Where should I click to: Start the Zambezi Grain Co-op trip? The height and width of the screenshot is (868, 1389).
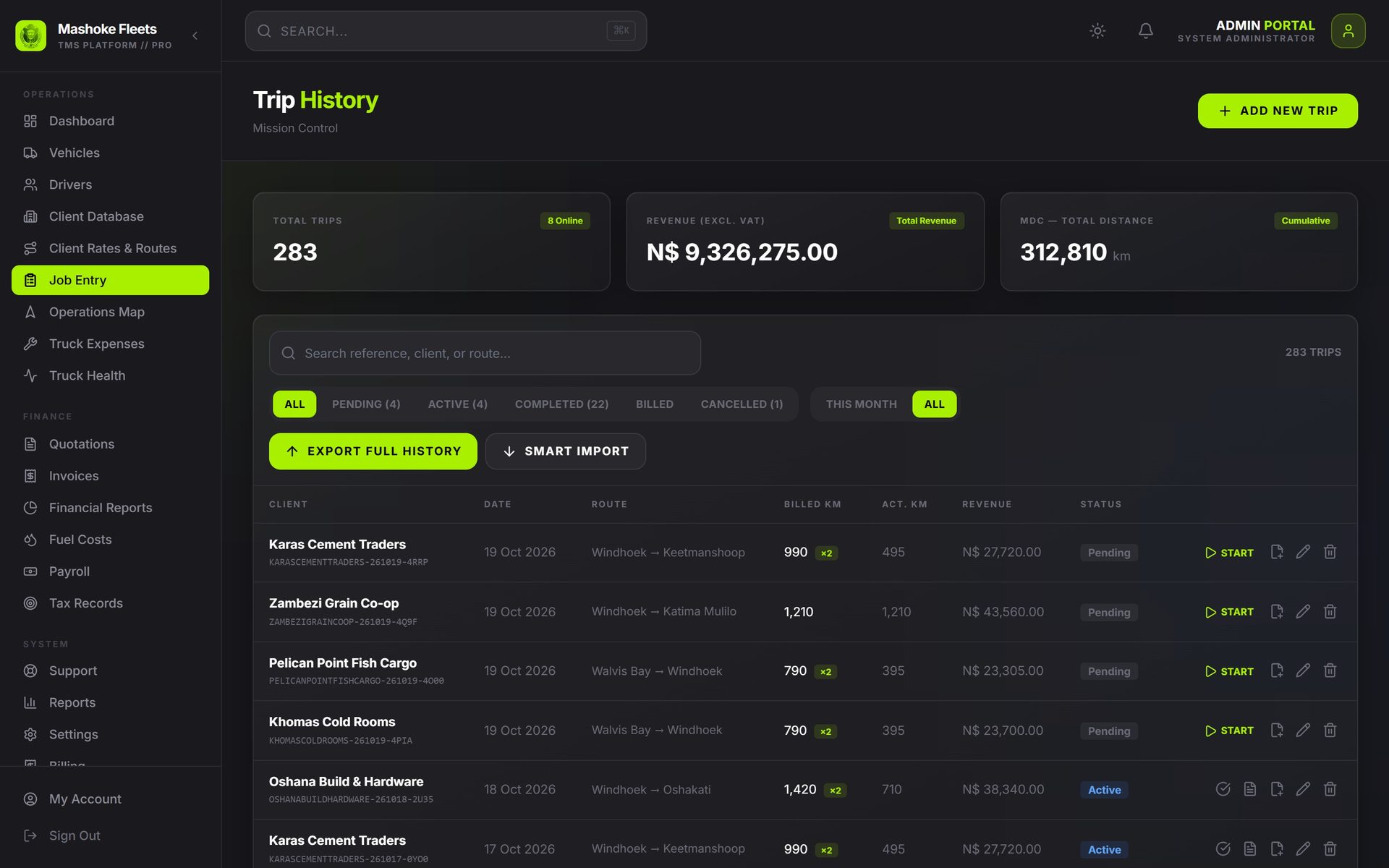pyautogui.click(x=1229, y=612)
